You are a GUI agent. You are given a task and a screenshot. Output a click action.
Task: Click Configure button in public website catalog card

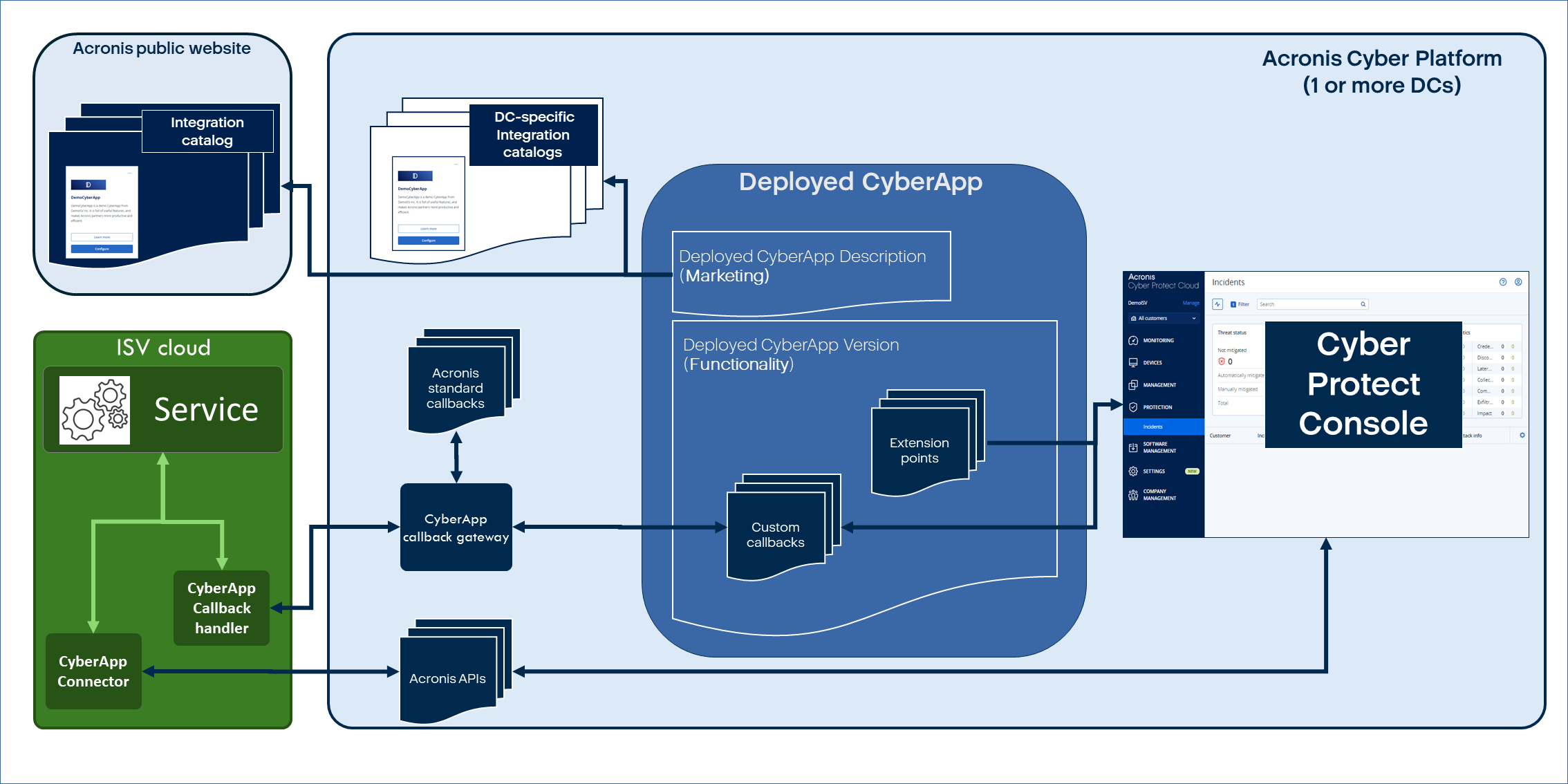pos(102,249)
